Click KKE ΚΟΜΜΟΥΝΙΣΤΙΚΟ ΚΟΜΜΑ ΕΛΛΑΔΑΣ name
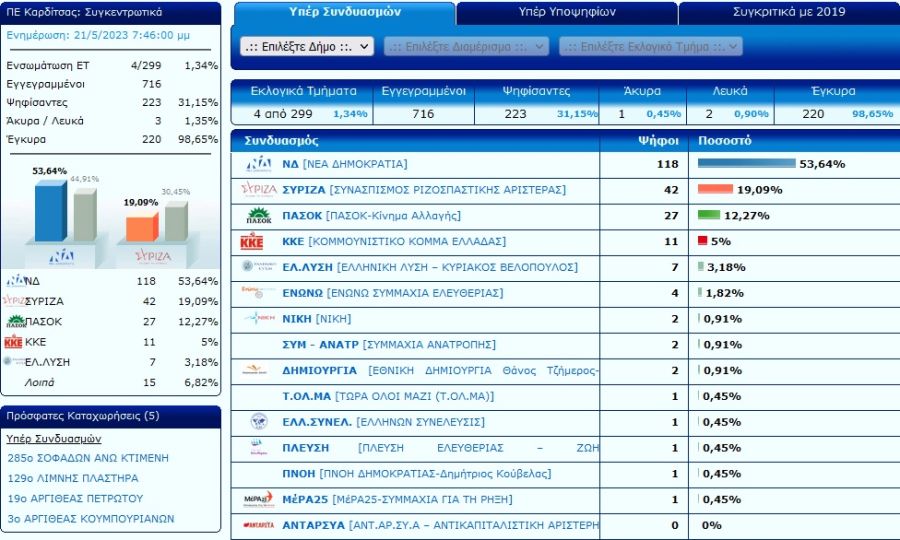The image size is (900, 540). pyautogui.click(x=394, y=242)
